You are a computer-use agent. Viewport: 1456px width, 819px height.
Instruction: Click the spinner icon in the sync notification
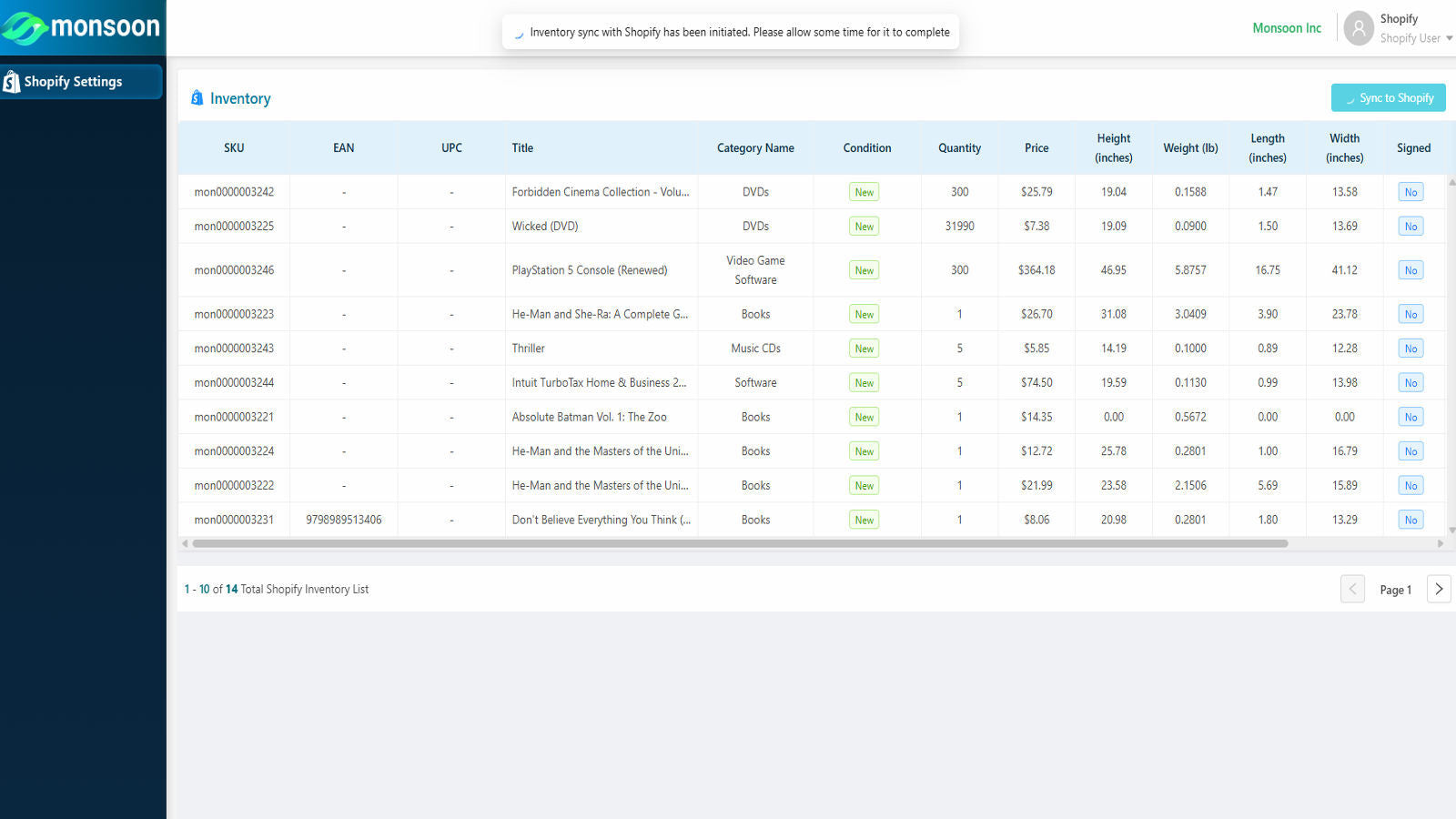pos(518,31)
